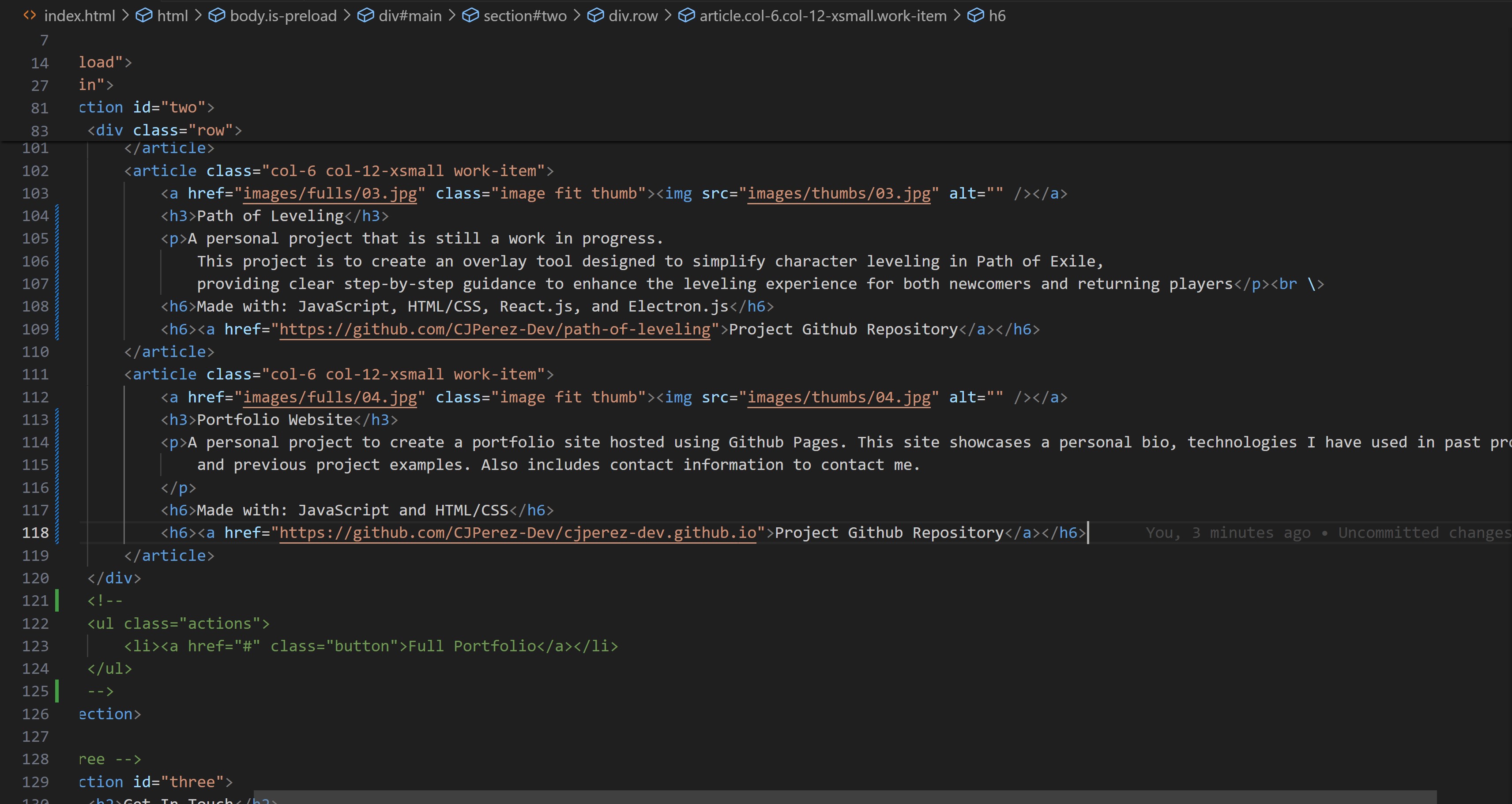
Task: Click the images/fulls/03.jpg link
Action: pyautogui.click(x=330, y=194)
